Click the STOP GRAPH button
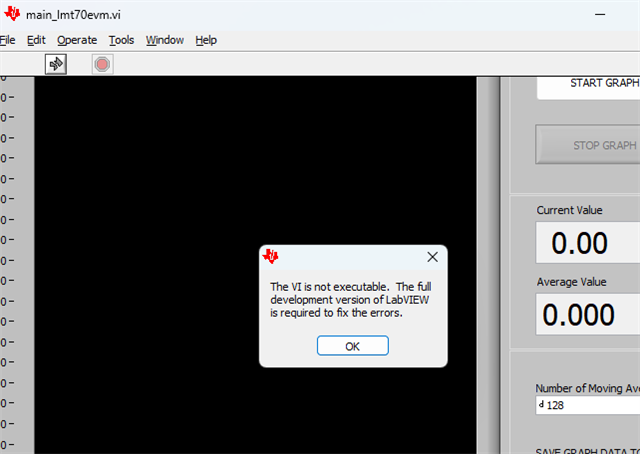640x454 pixels. point(588,145)
